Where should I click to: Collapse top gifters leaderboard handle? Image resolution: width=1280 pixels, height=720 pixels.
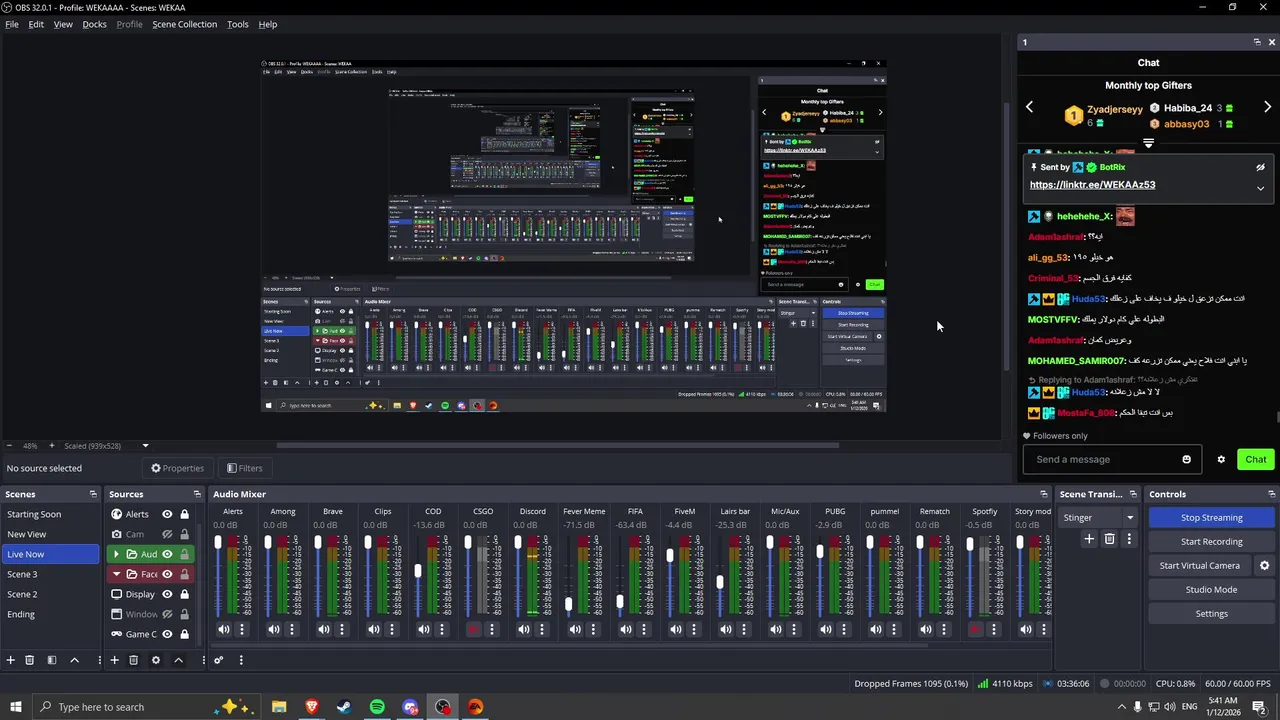(1148, 143)
